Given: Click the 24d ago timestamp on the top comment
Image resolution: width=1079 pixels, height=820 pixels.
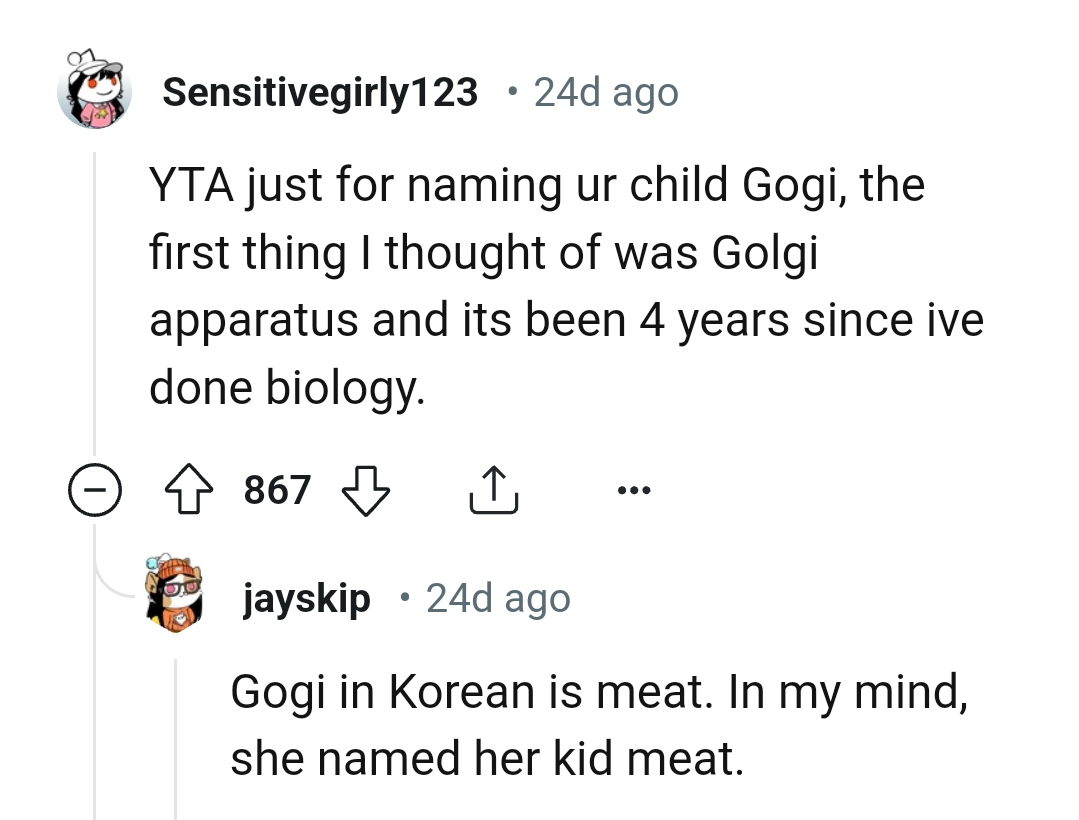Looking at the screenshot, I should click(606, 91).
